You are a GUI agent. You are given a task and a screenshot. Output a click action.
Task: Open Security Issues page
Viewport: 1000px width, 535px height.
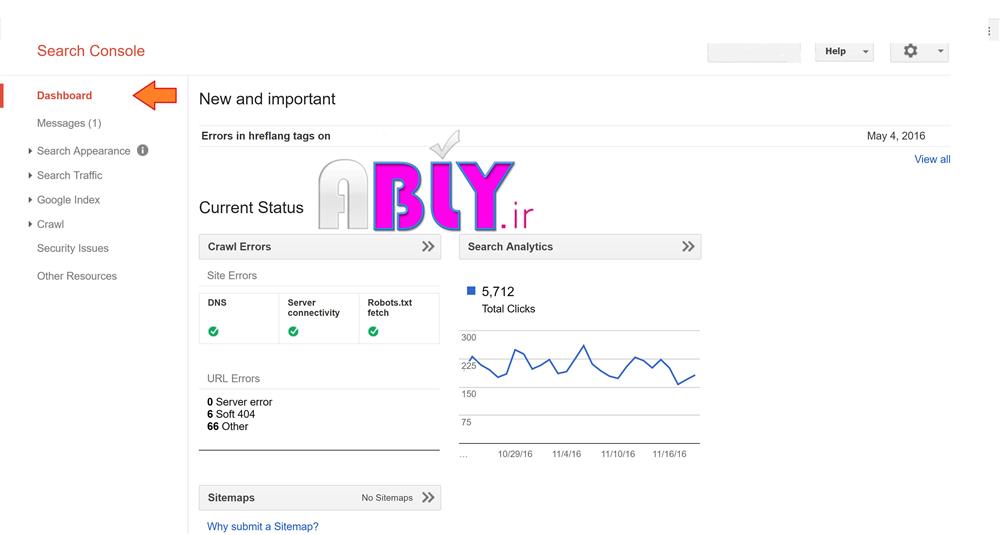pyautogui.click(x=73, y=249)
